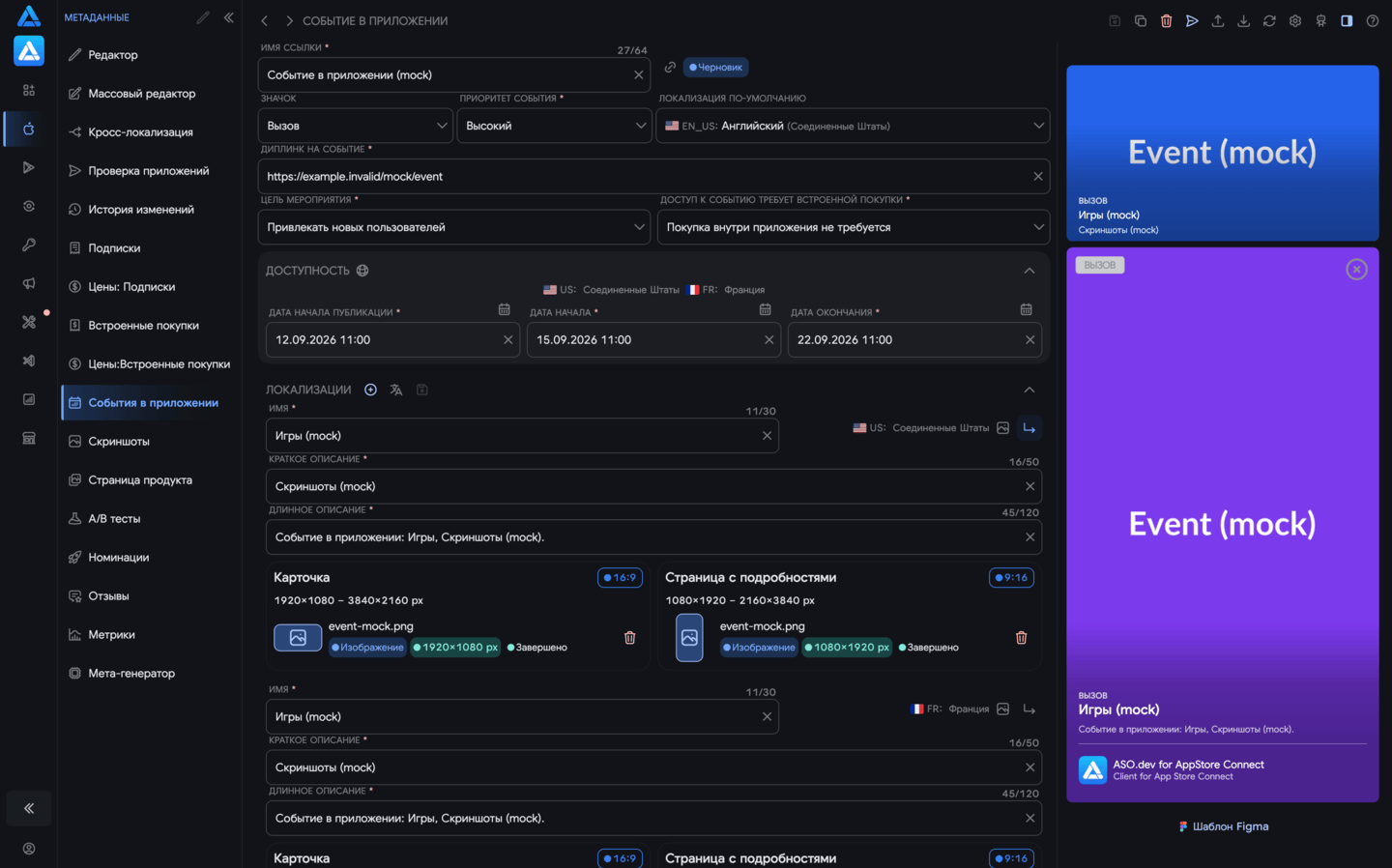The width and height of the screenshot is (1392, 868).
Task: Collapse the Метаданные sidebar with double chevron
Action: pyautogui.click(x=229, y=17)
